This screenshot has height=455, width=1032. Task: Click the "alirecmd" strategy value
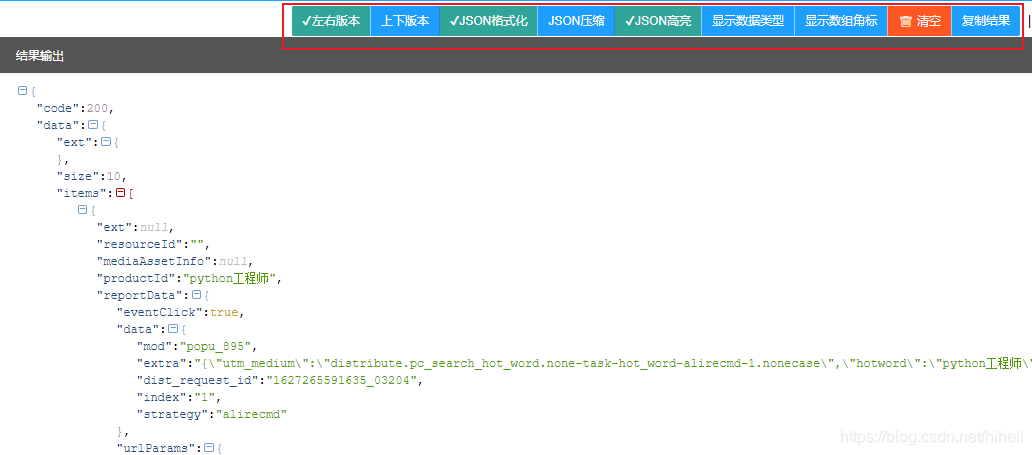251,415
